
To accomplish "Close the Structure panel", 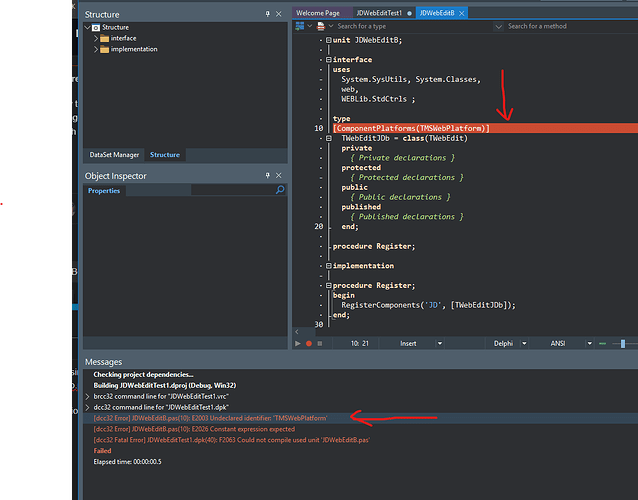I will click(x=278, y=15).
